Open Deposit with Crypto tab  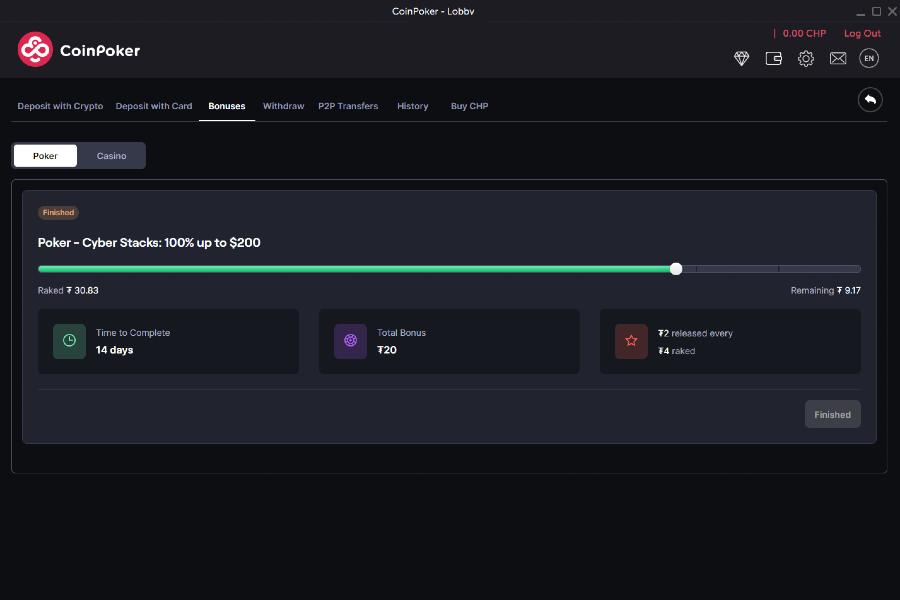click(x=60, y=106)
